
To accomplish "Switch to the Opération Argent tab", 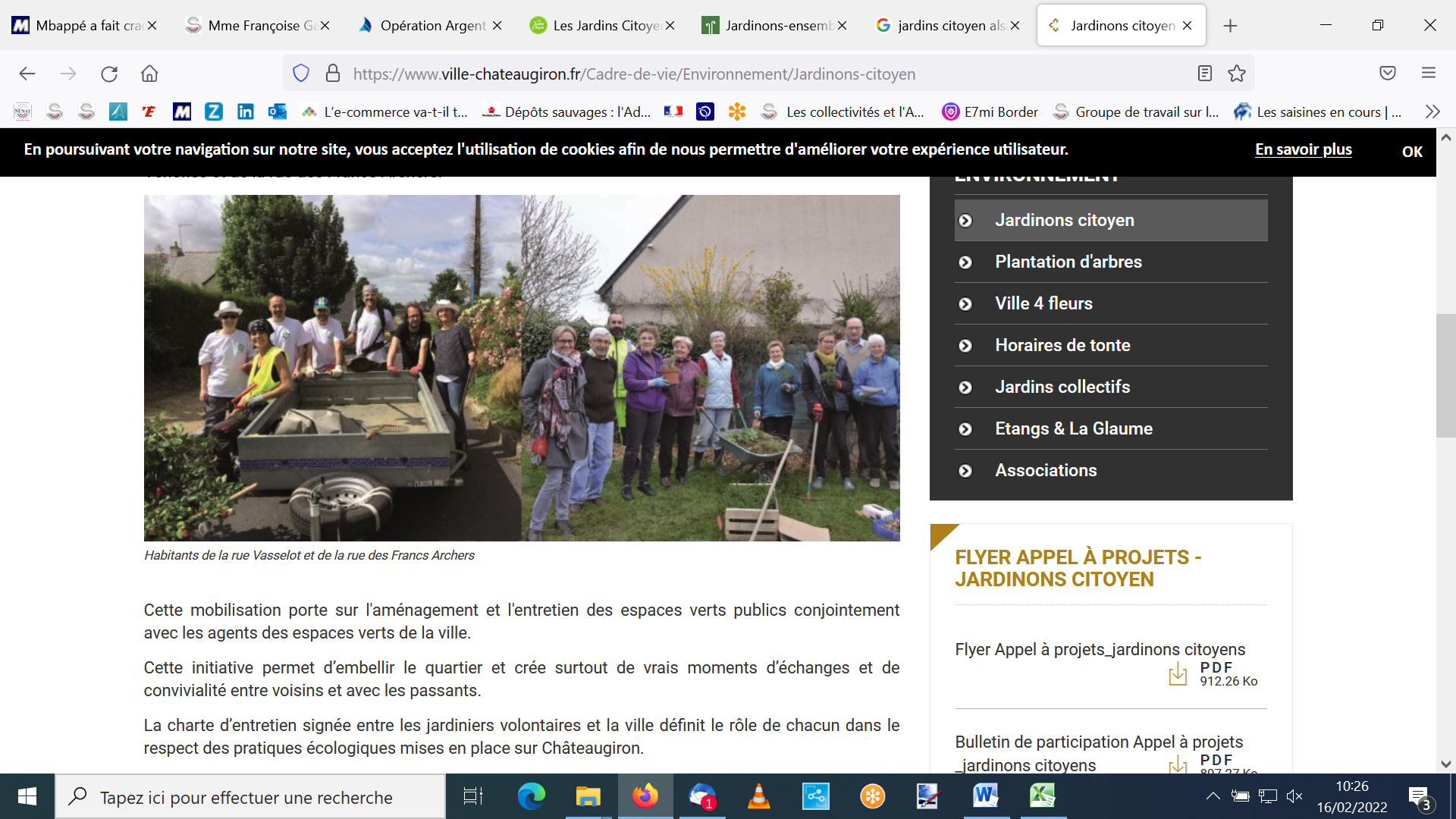I will coord(432,26).
